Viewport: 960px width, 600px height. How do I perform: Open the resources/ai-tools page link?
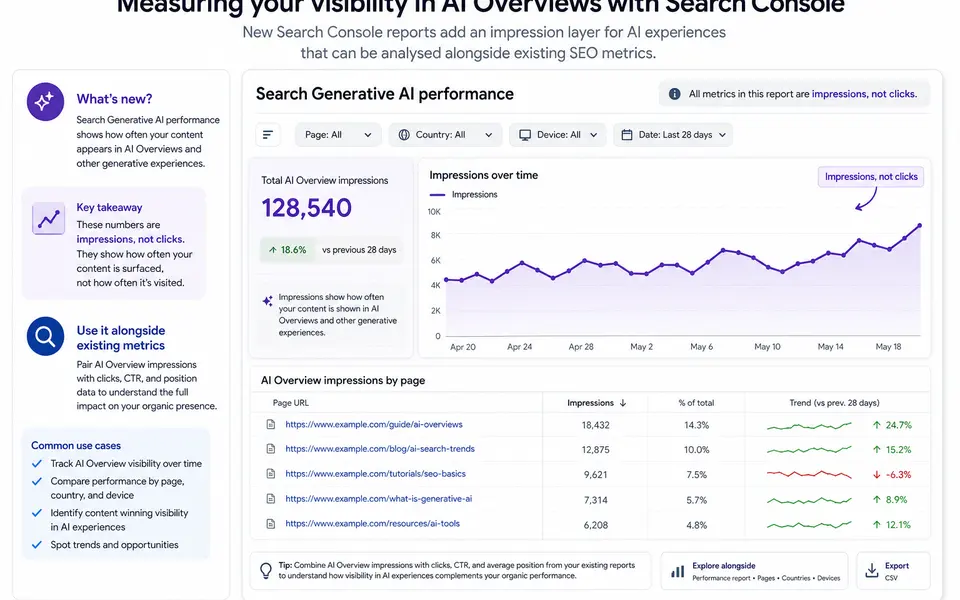click(372, 523)
